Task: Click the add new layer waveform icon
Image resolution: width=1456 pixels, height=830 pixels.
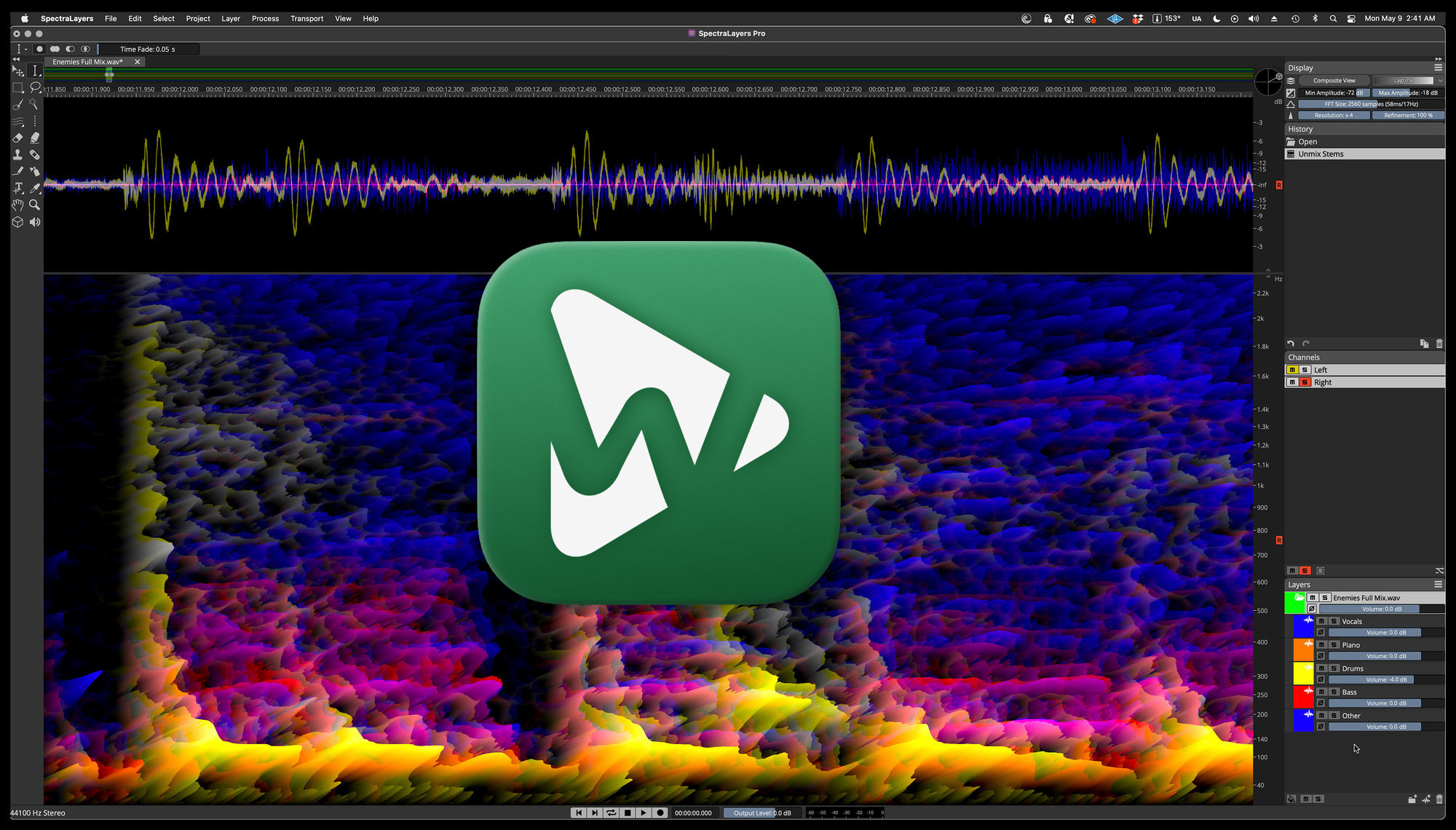Action: coord(1426,799)
